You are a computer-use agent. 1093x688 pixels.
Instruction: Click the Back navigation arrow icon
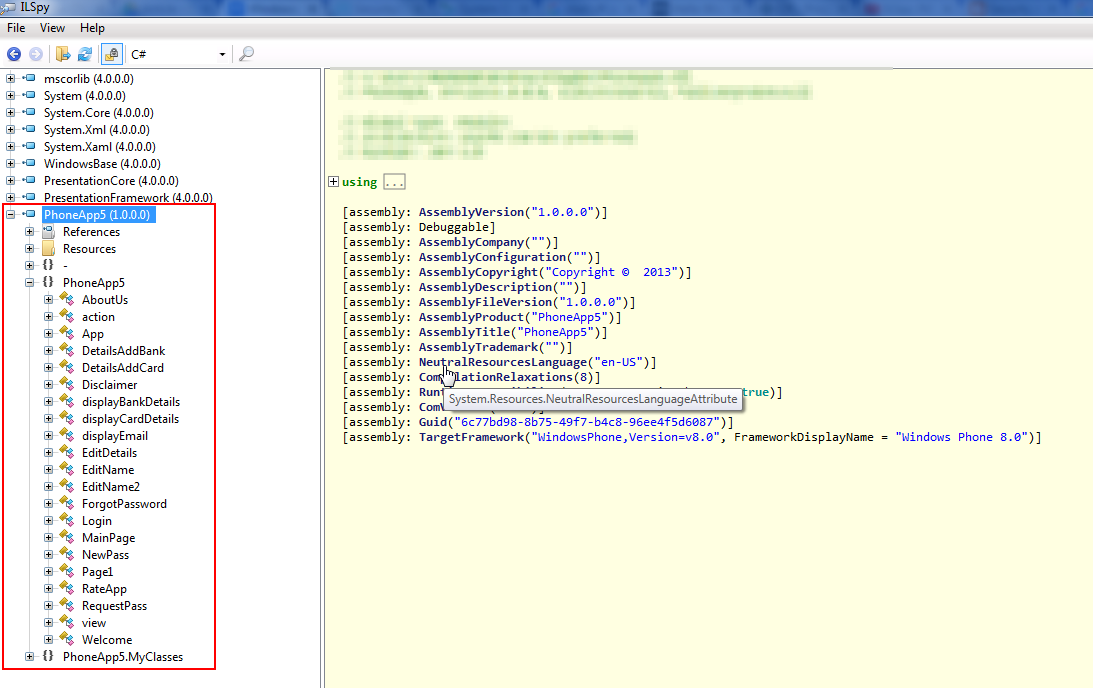point(14,54)
